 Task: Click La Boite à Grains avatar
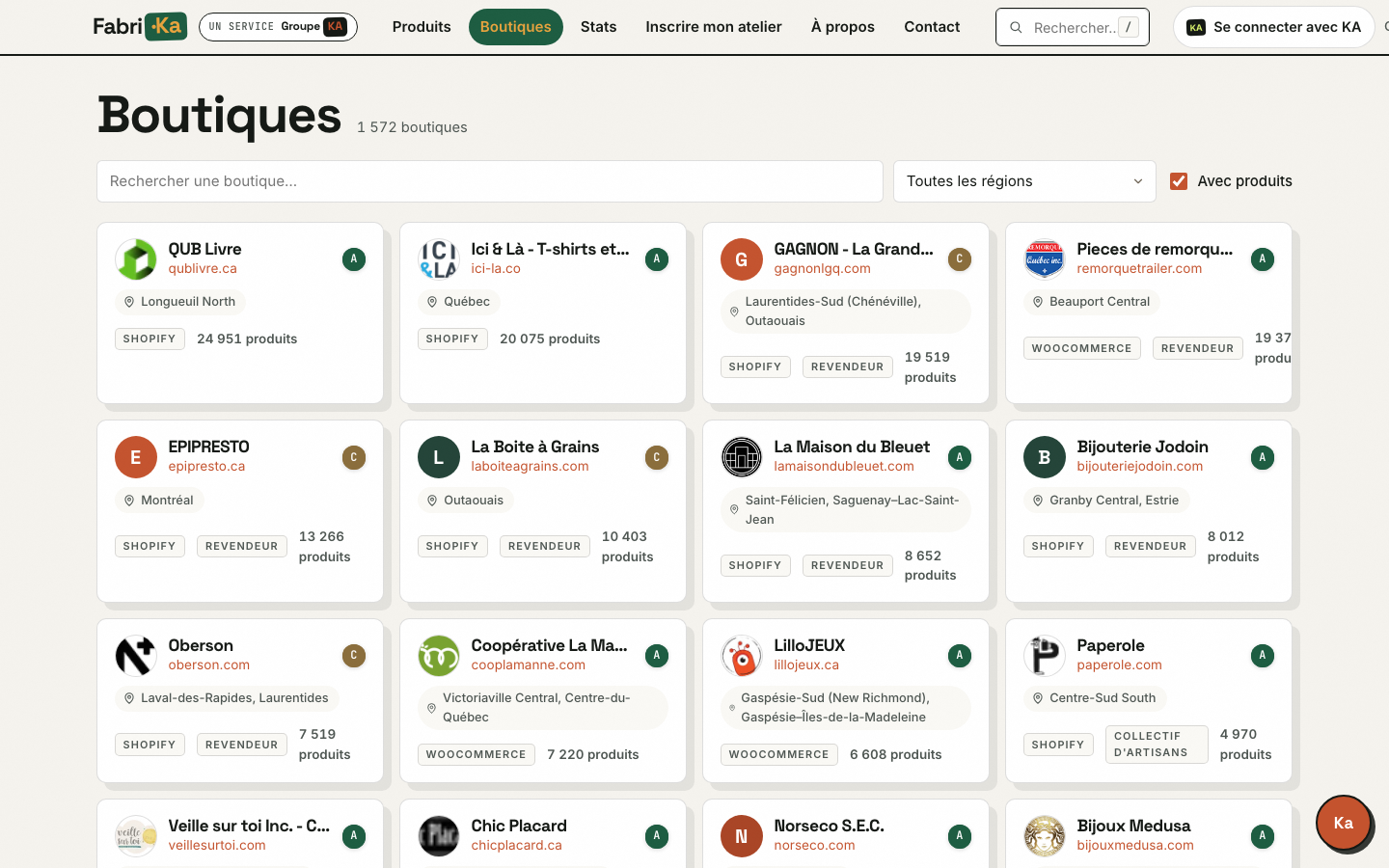439,457
